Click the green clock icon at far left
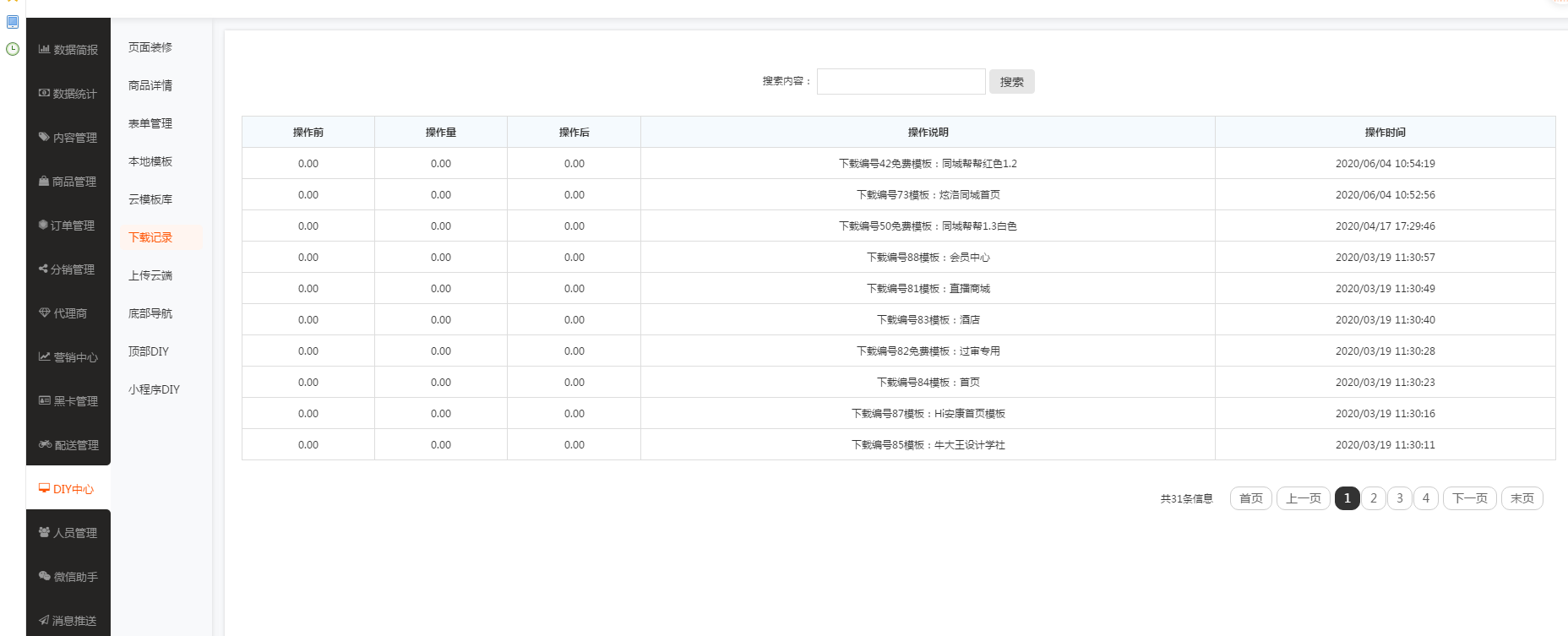The width and height of the screenshot is (1568, 636). coord(13,49)
